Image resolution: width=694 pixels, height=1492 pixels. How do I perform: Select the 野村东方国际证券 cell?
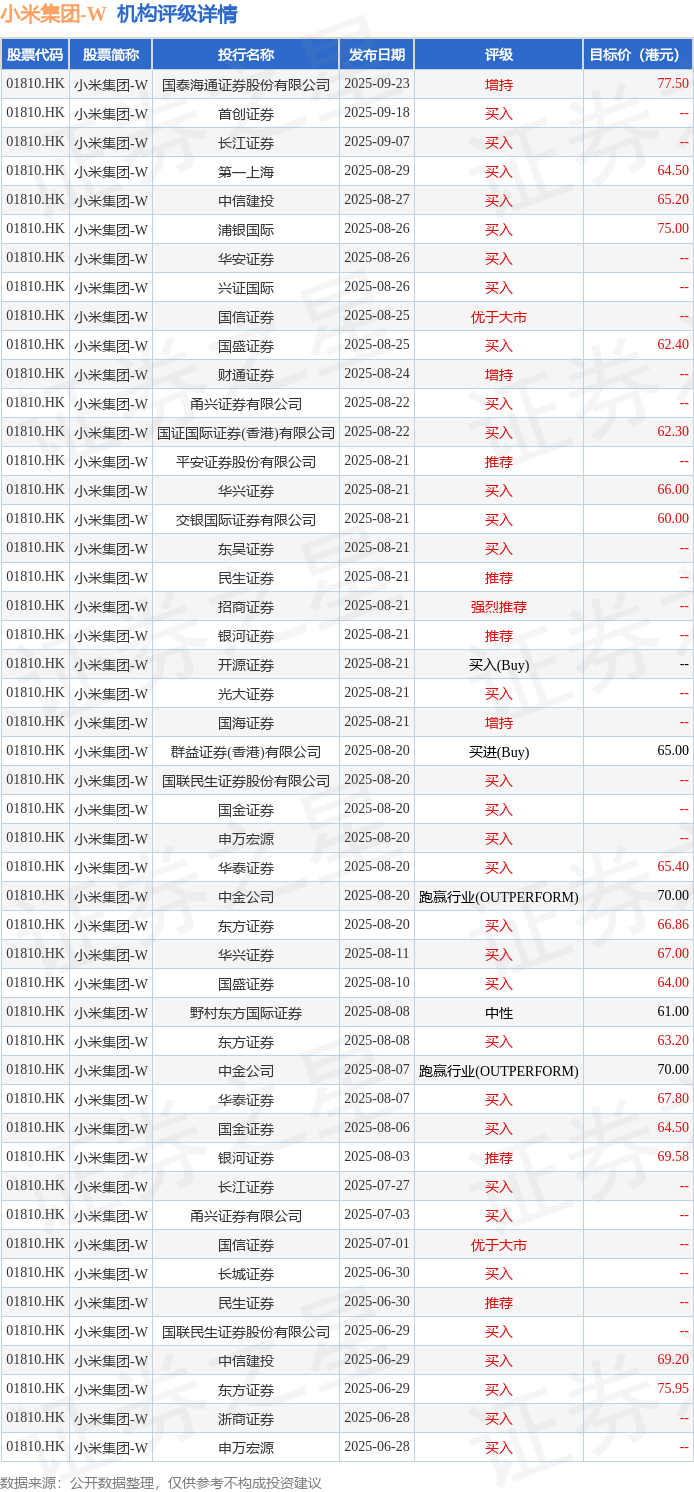(x=246, y=1013)
